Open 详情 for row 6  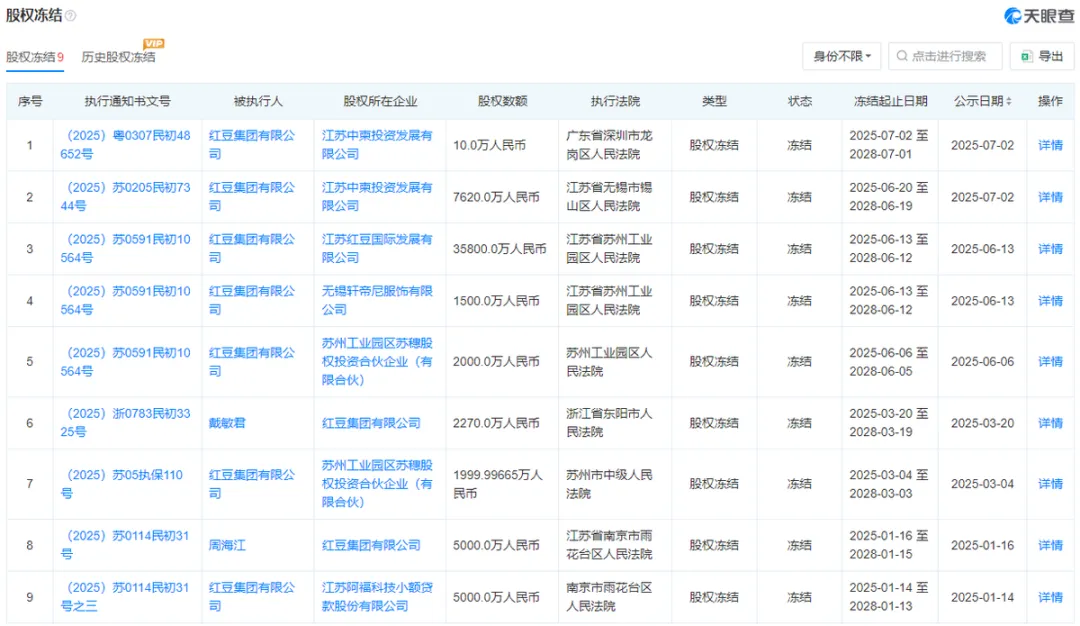(x=1050, y=423)
